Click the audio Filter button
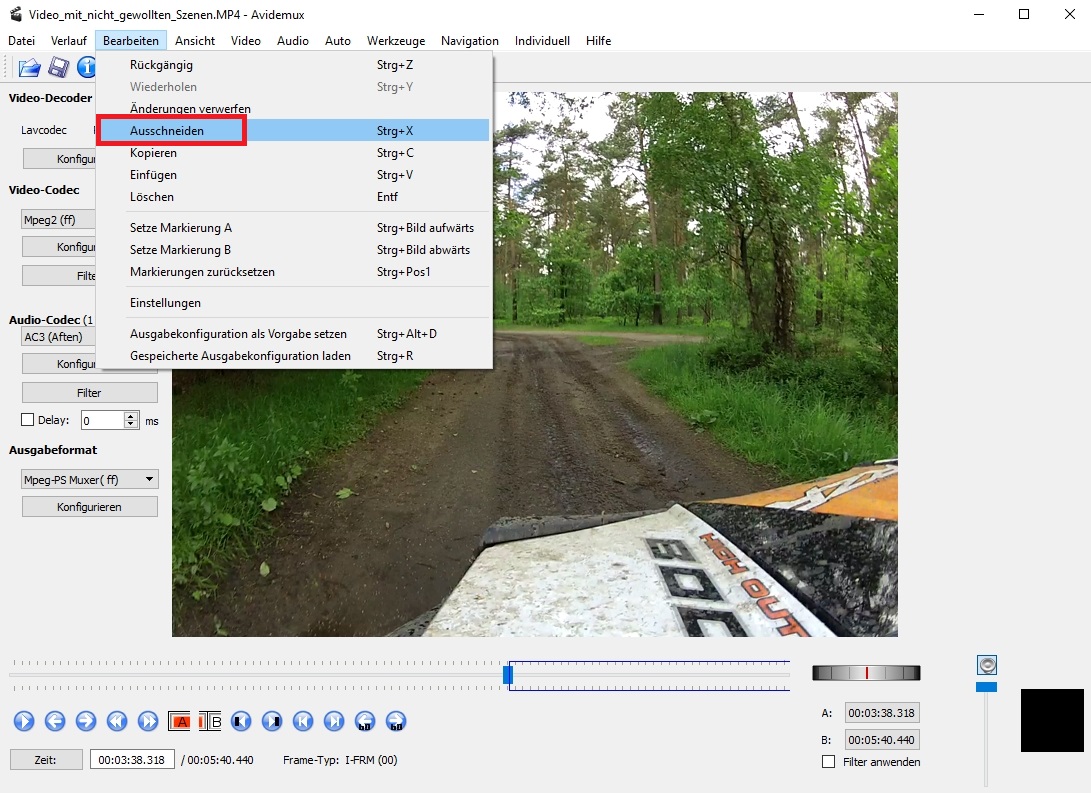The image size is (1091, 793). click(90, 393)
